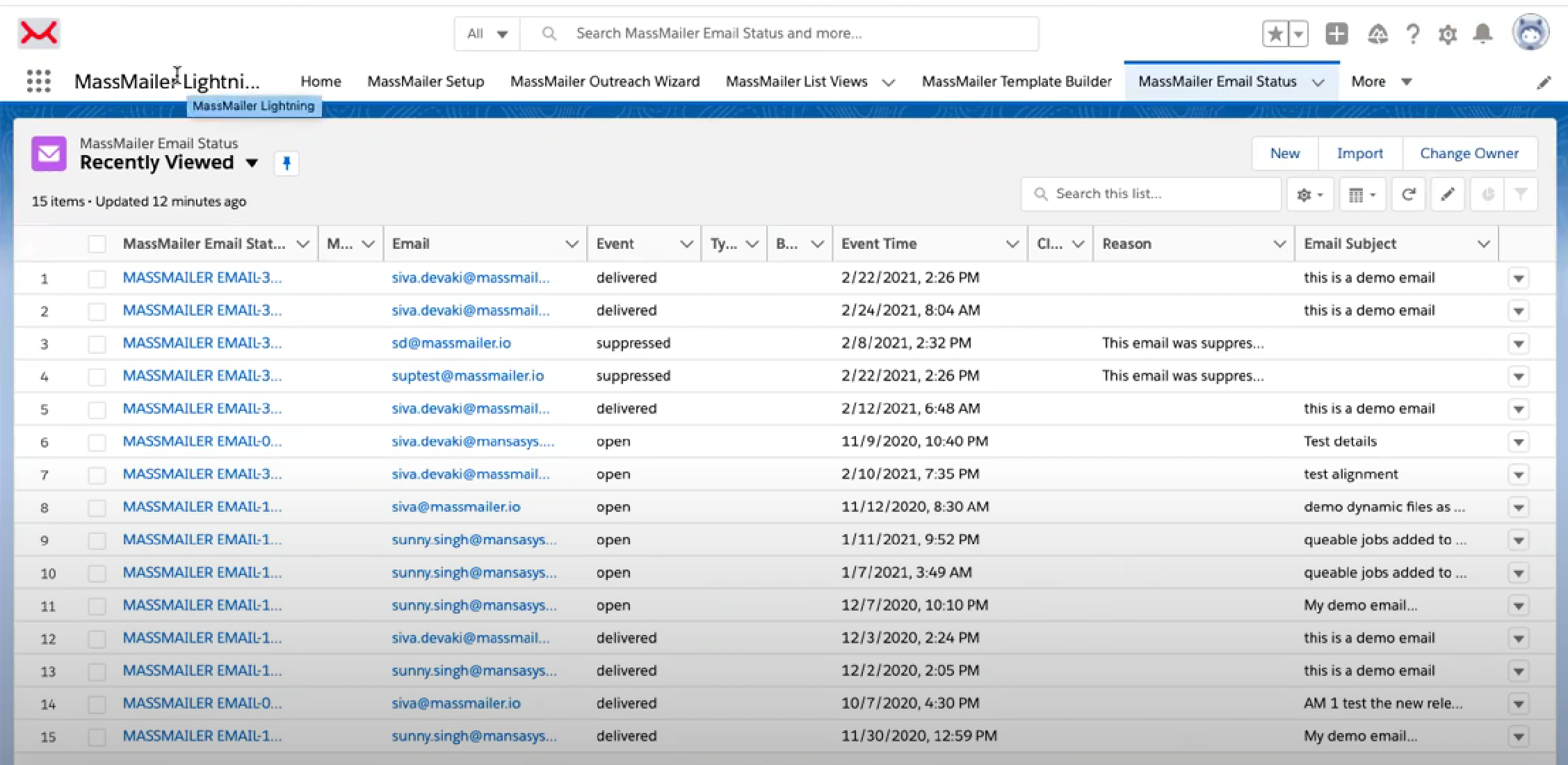
Task: Check the checkbox for row 8 siva@massmailer.io
Action: [x=97, y=508]
